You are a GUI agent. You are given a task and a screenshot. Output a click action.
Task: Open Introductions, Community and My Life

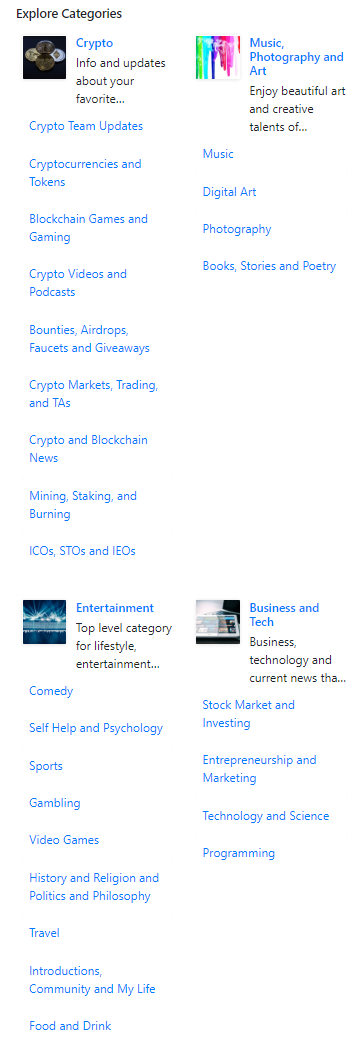pos(92,980)
